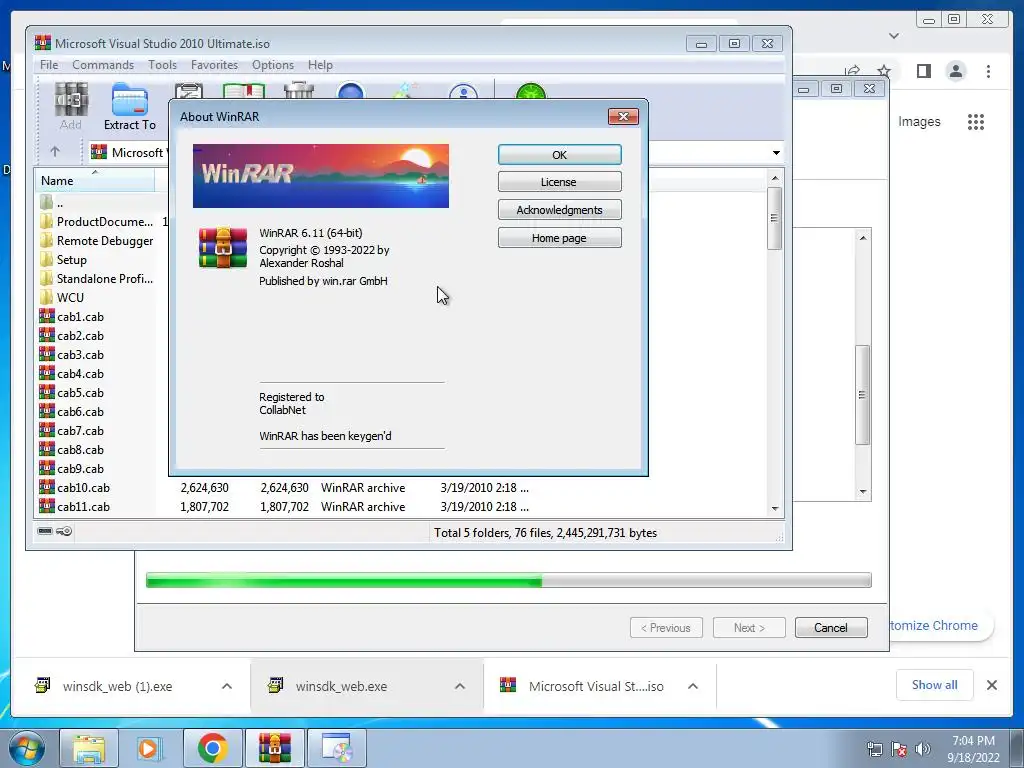Click the View open-book toolbar icon
The image size is (1024, 768).
click(x=244, y=91)
